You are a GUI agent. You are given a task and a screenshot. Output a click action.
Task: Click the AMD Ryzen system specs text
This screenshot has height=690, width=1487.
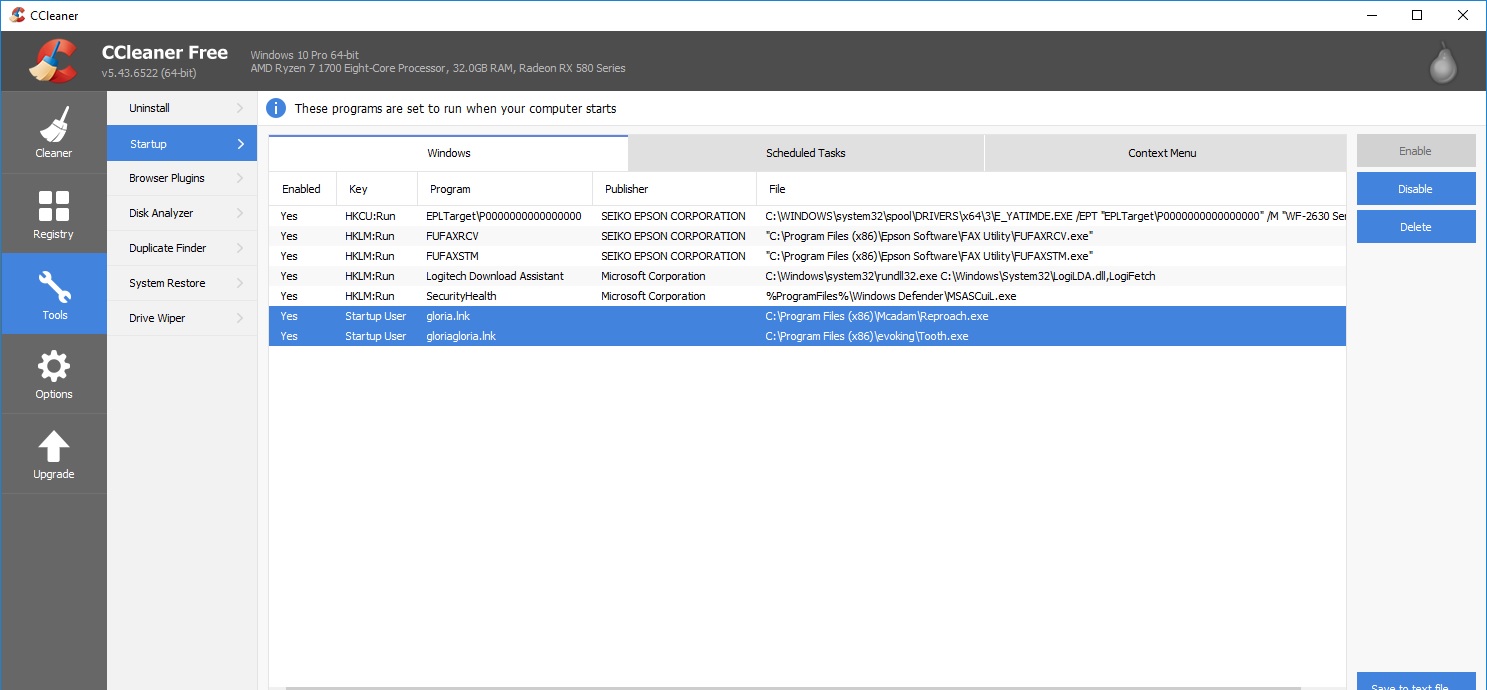pyautogui.click(x=438, y=68)
